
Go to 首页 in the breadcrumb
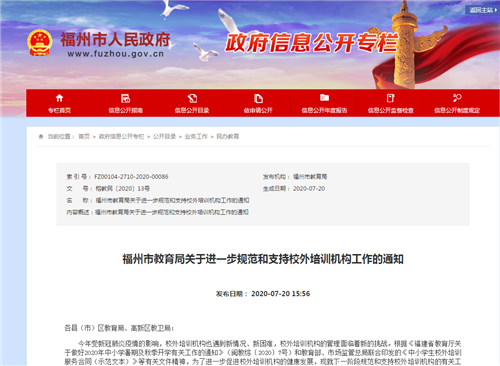84,136
